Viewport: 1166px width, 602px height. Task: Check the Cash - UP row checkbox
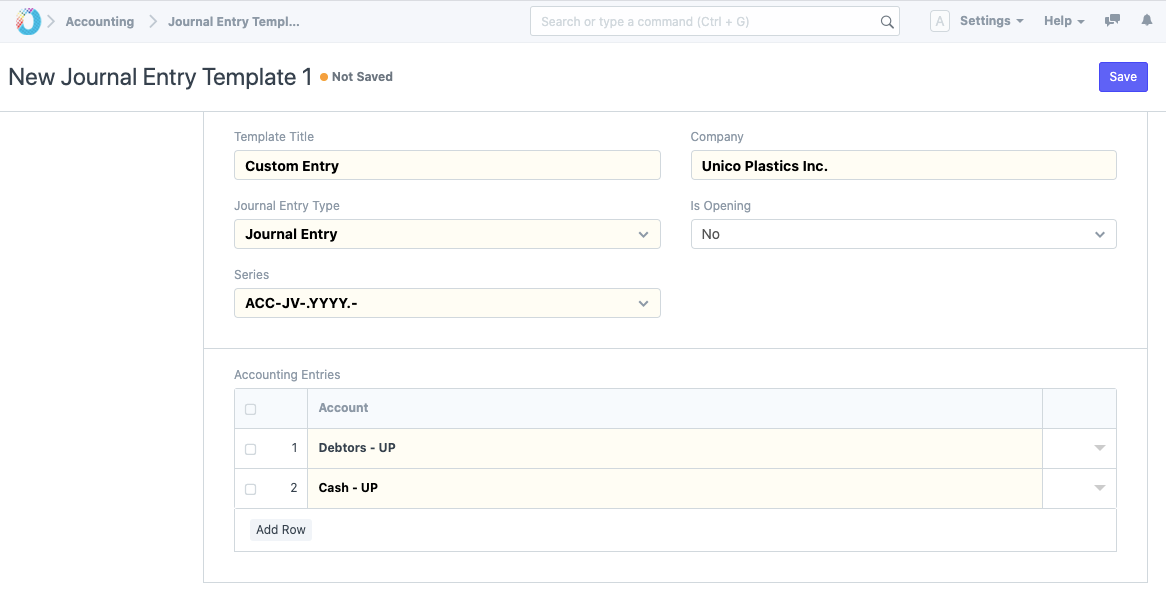(250, 489)
